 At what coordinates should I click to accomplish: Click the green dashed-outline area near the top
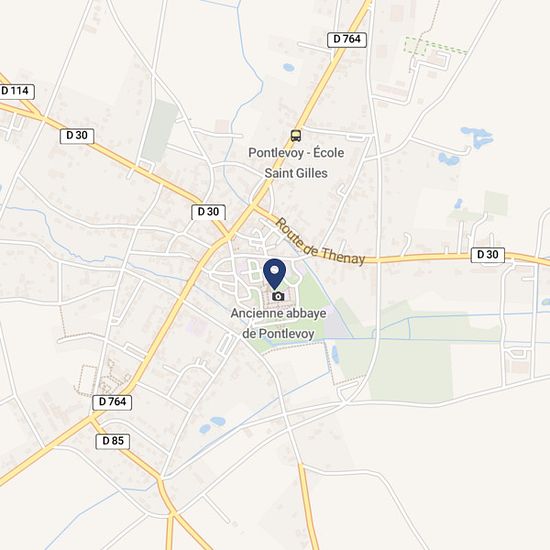[435, 46]
